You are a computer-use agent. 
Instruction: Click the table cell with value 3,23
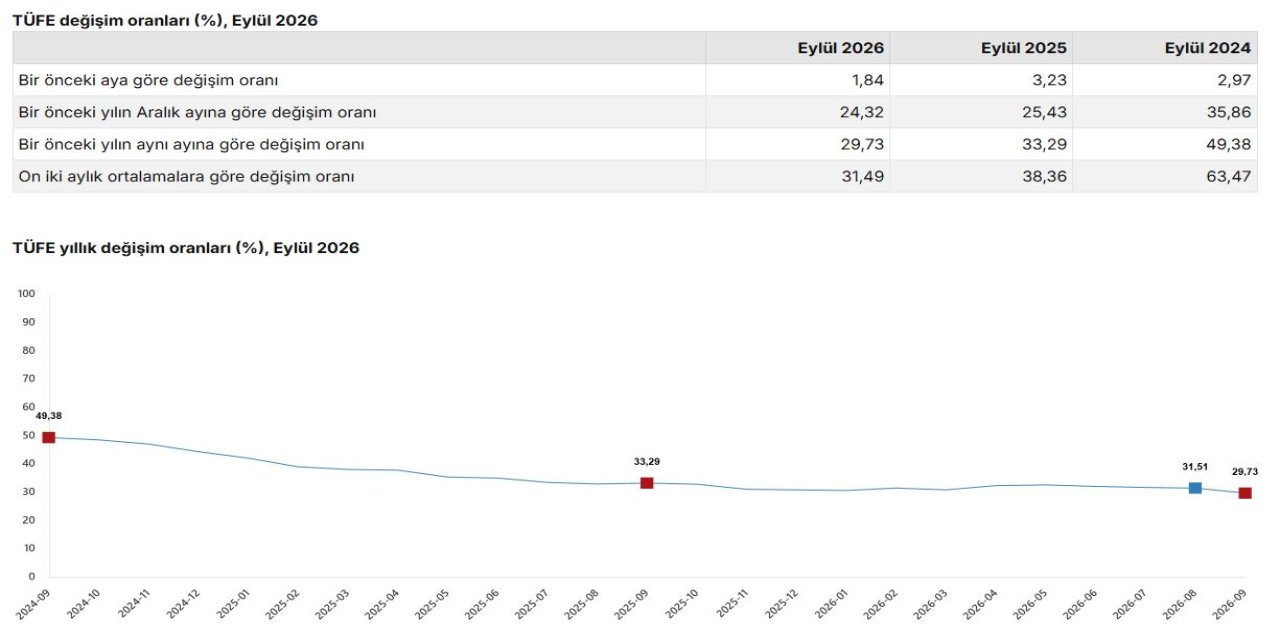pyautogui.click(x=981, y=80)
